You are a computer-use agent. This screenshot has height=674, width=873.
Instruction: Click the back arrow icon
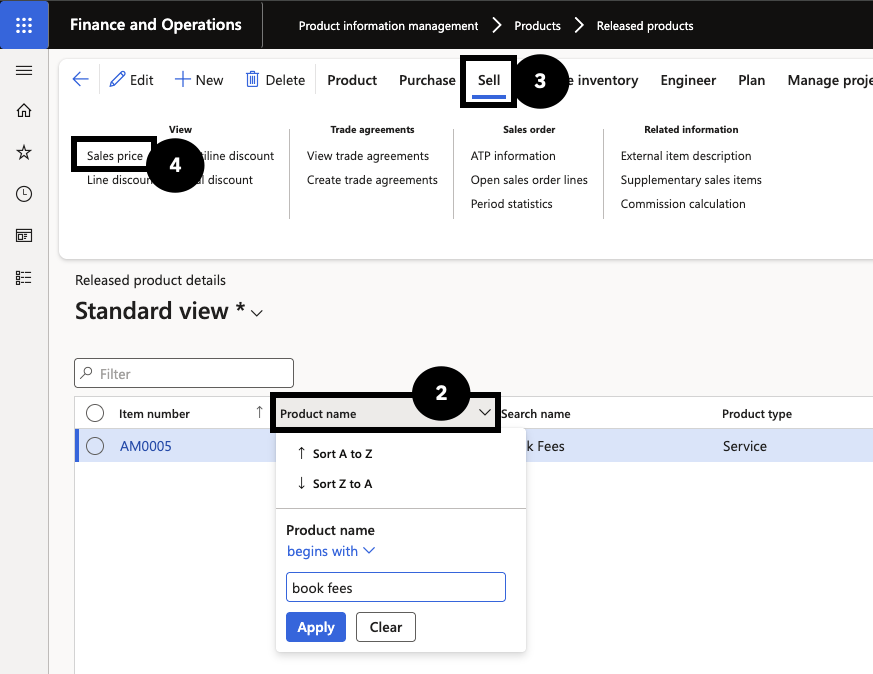(81, 80)
